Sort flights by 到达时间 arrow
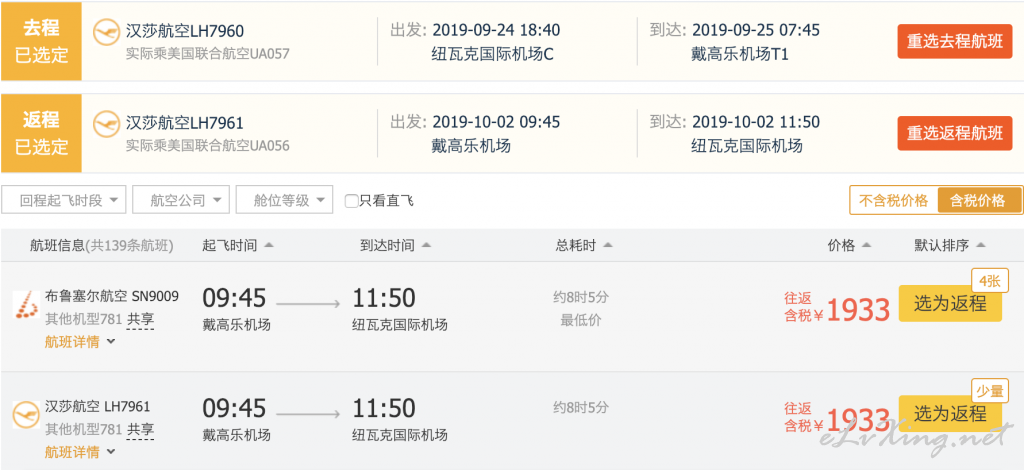 tap(427, 246)
